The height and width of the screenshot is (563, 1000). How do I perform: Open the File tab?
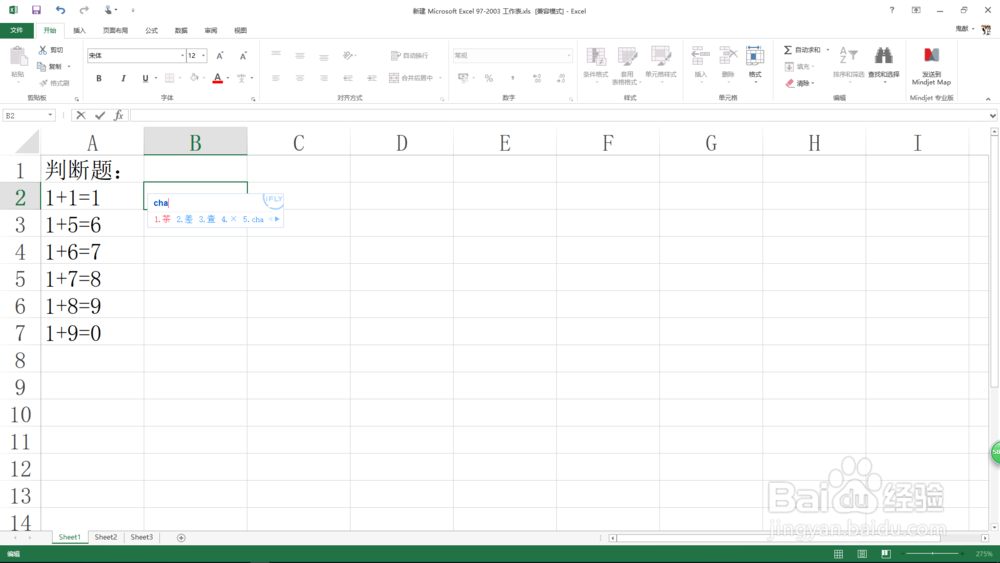pos(17,30)
